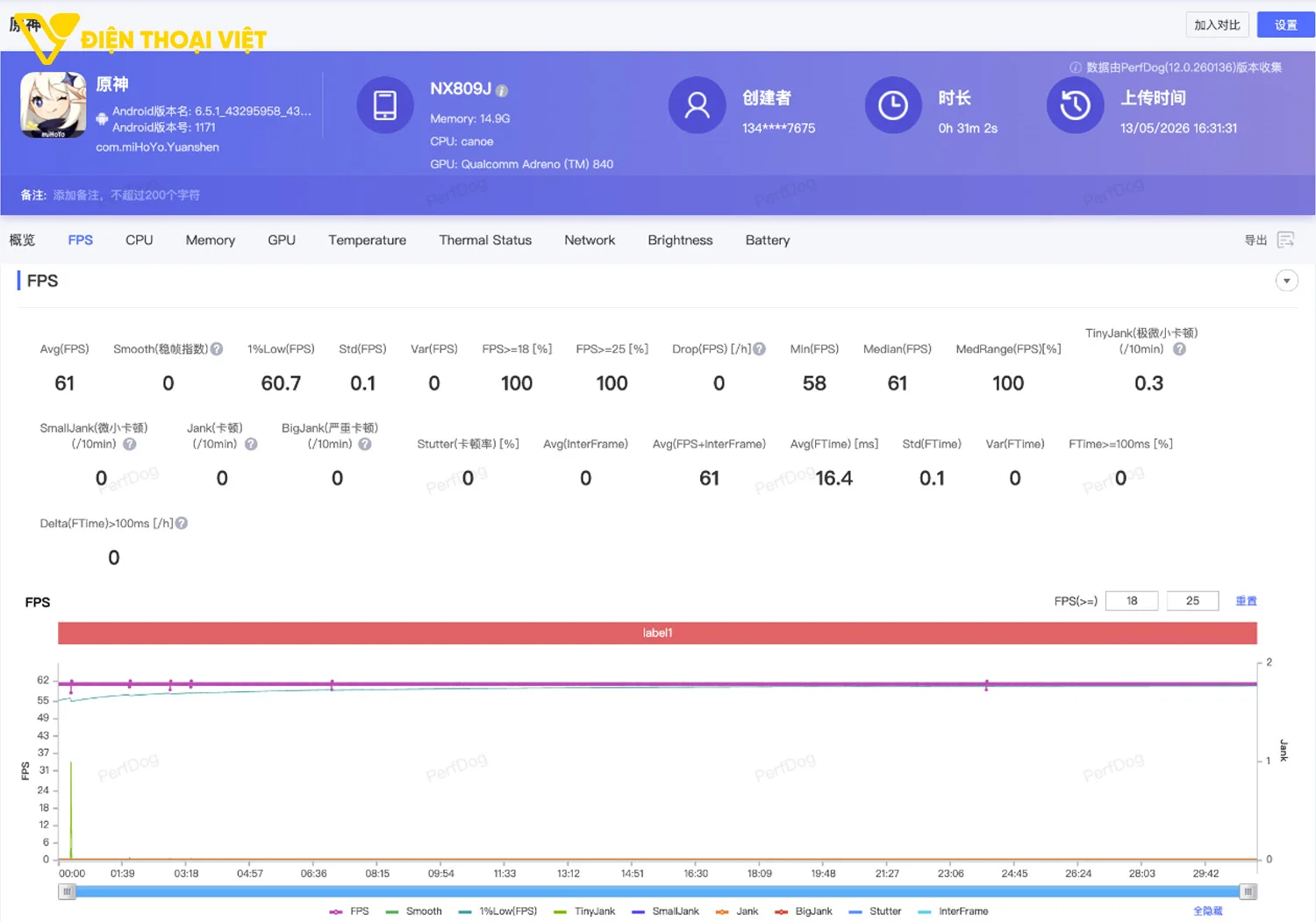Click the red label1 bar
This screenshot has height=922, width=1316.
[x=657, y=633]
